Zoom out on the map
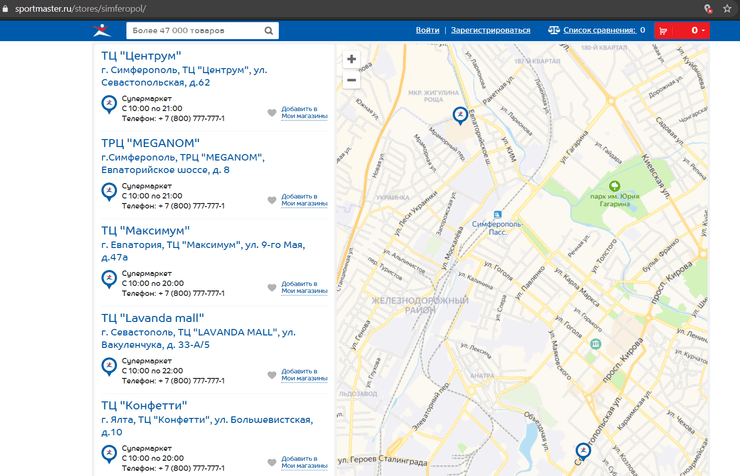Viewport: 740px width, 476px height. tap(351, 80)
